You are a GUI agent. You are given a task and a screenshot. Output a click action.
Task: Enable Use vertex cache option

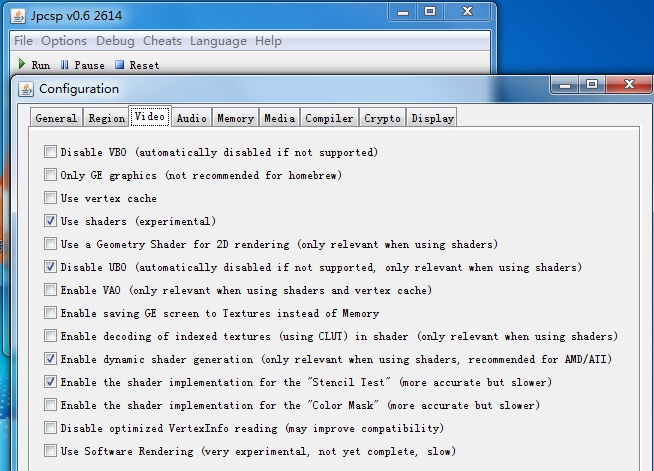pyautogui.click(x=50, y=198)
